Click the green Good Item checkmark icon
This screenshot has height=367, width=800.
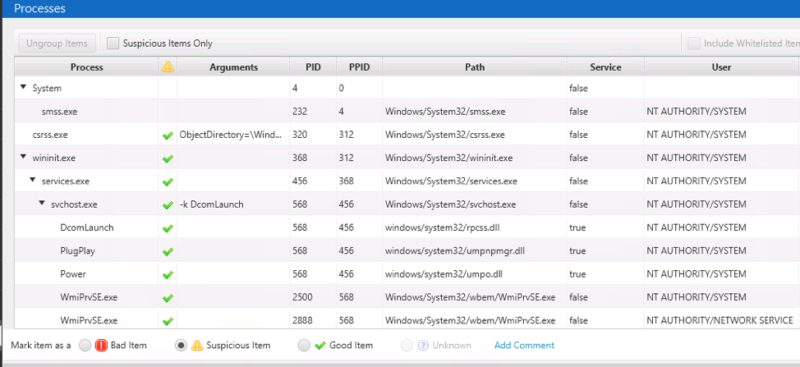click(320, 346)
